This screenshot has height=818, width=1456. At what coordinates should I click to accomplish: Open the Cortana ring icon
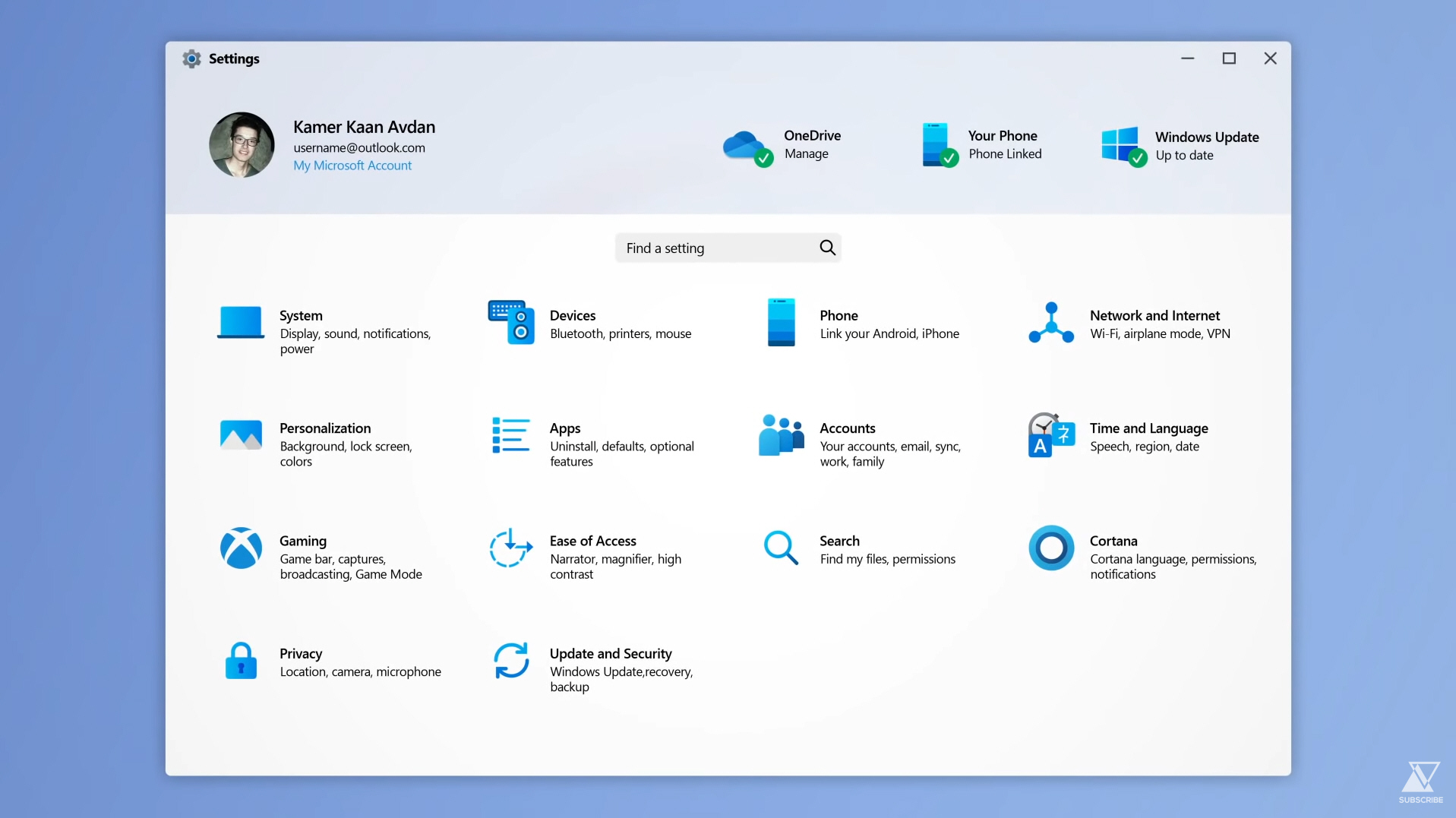[1051, 548]
